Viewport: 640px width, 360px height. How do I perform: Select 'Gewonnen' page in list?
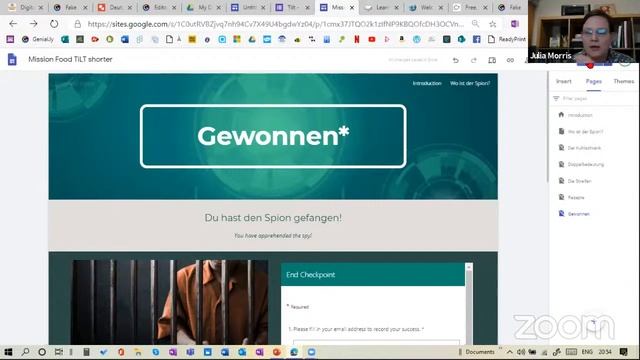click(x=578, y=213)
